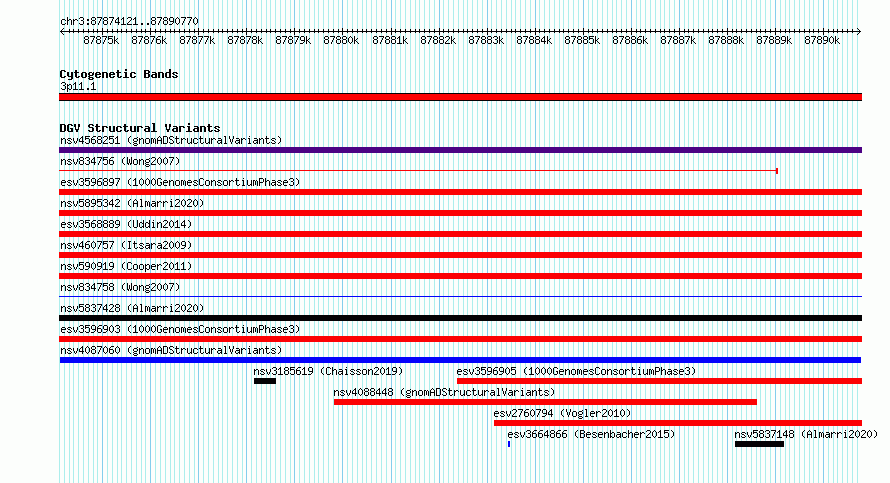This screenshot has height=483, width=890.
Task: Click the 87885k ruler tick label
Action: pyautogui.click(x=582, y=41)
